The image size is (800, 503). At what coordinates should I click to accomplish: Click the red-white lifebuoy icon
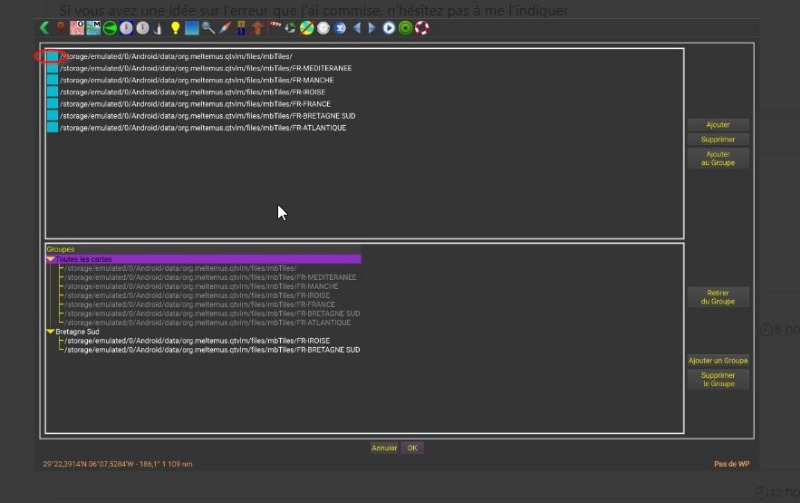(x=421, y=28)
